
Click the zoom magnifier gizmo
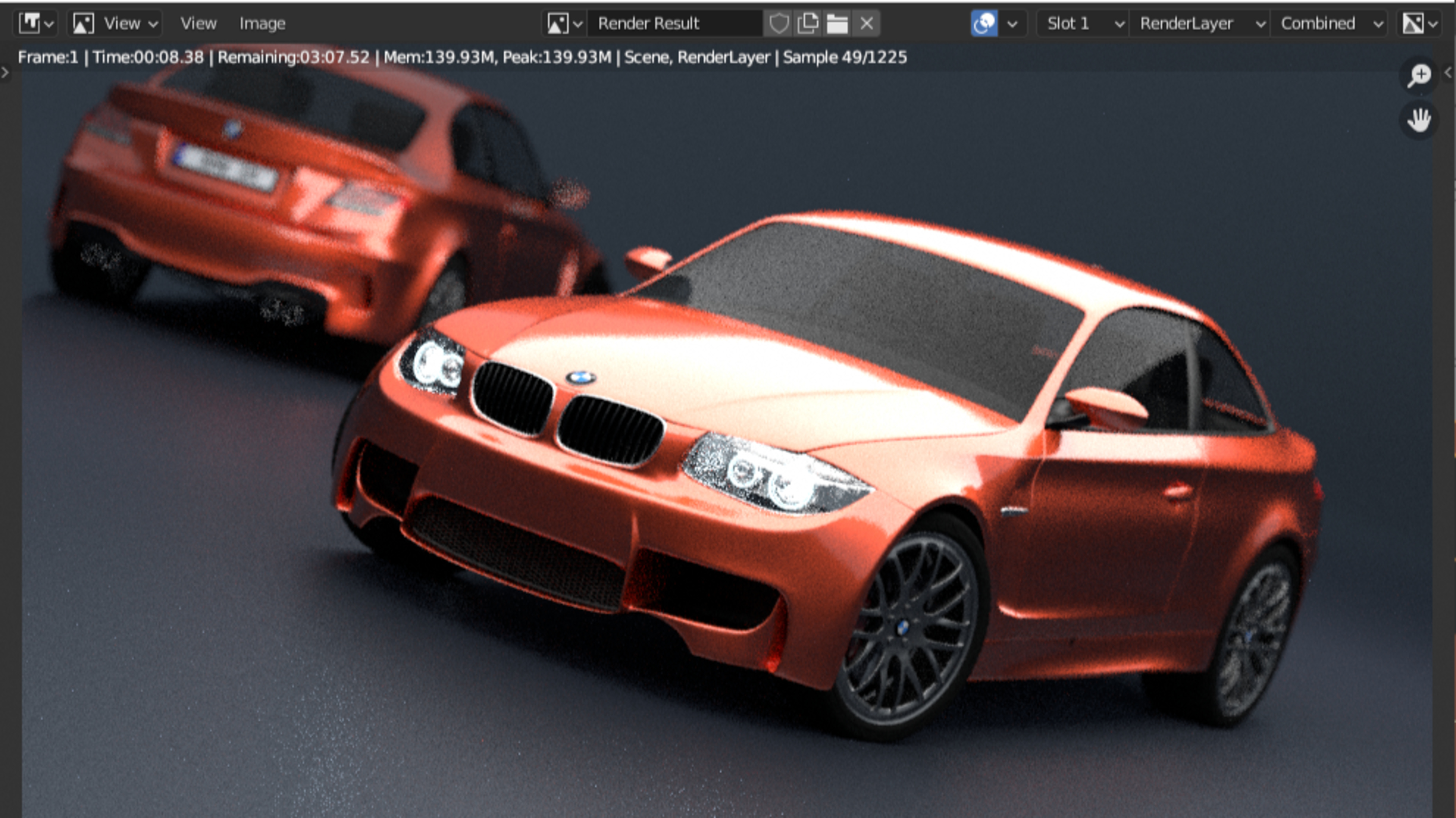(x=1419, y=75)
